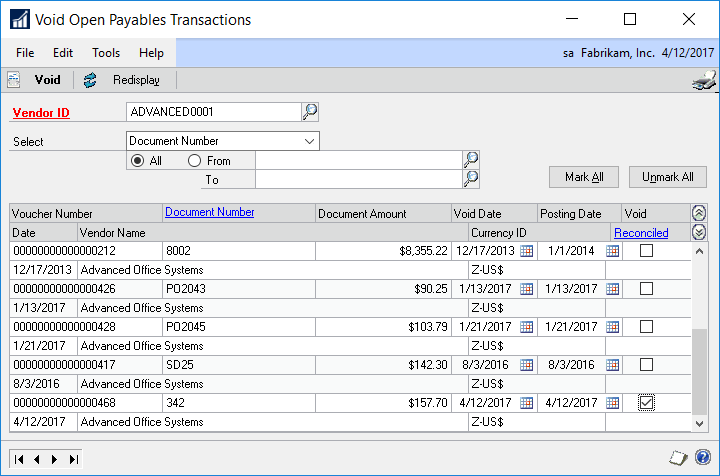
Task: Click the Mark All button
Action: click(x=583, y=177)
